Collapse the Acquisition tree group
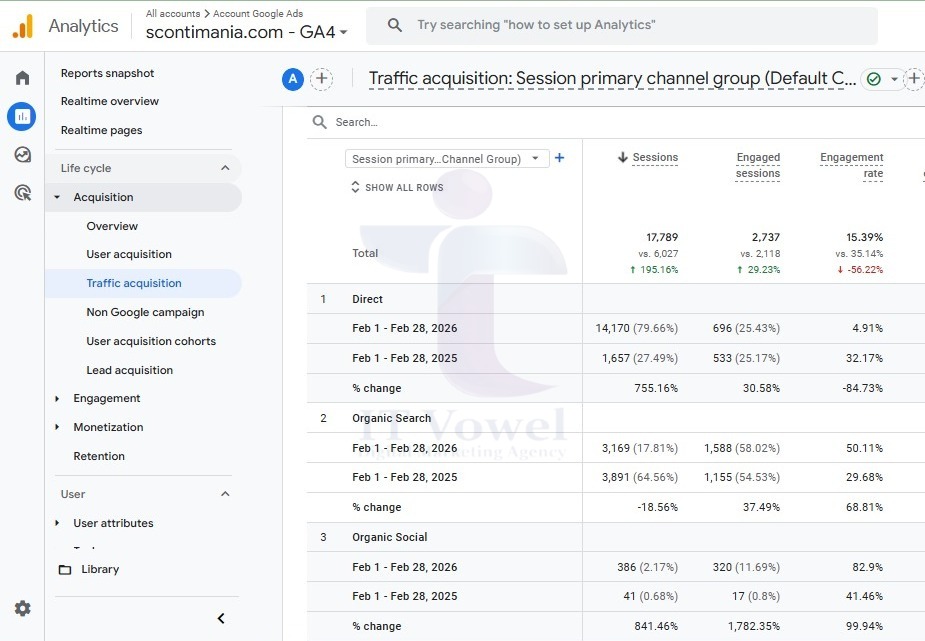The height and width of the screenshot is (641, 925). 57,197
